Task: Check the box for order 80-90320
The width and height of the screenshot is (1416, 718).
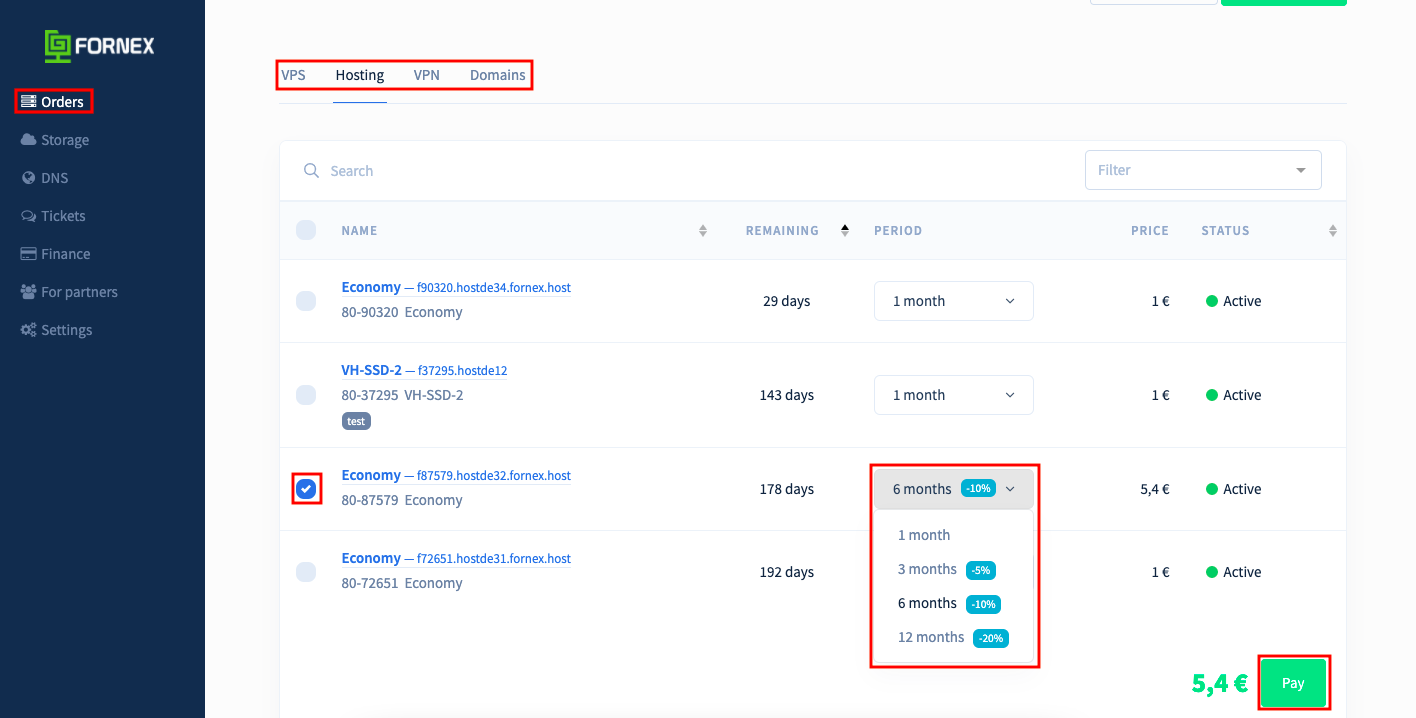Action: [306, 301]
